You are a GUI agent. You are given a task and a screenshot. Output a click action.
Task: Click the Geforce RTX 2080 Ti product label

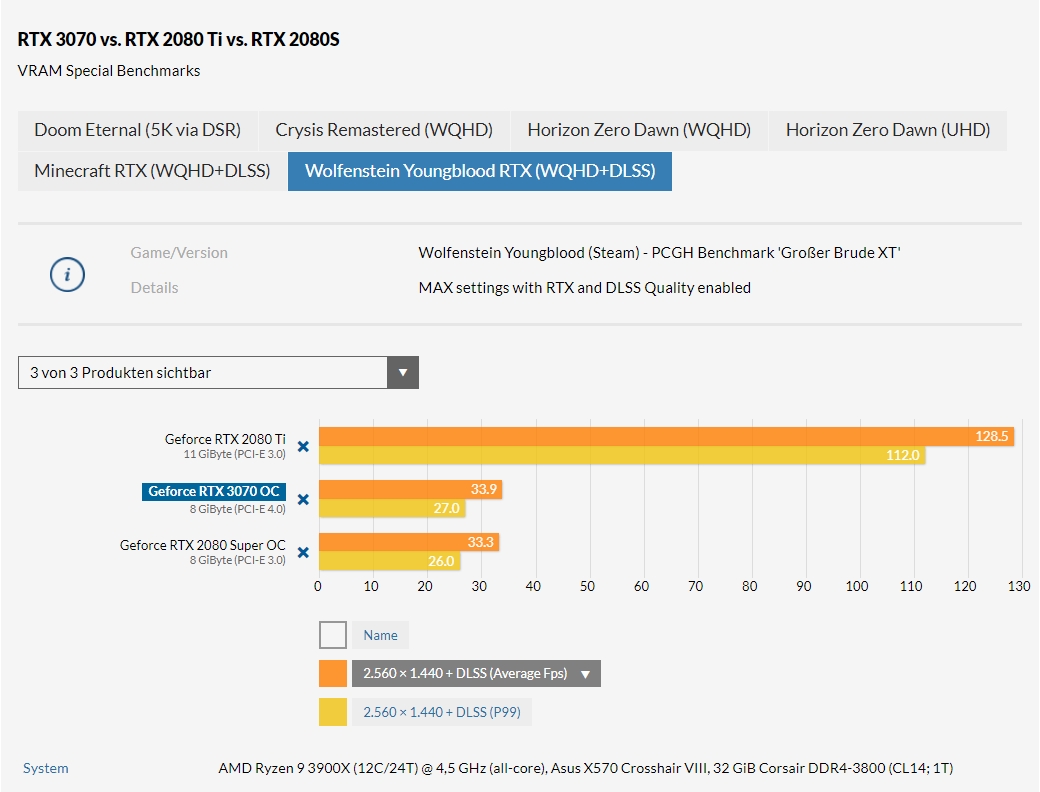pyautogui.click(x=225, y=439)
